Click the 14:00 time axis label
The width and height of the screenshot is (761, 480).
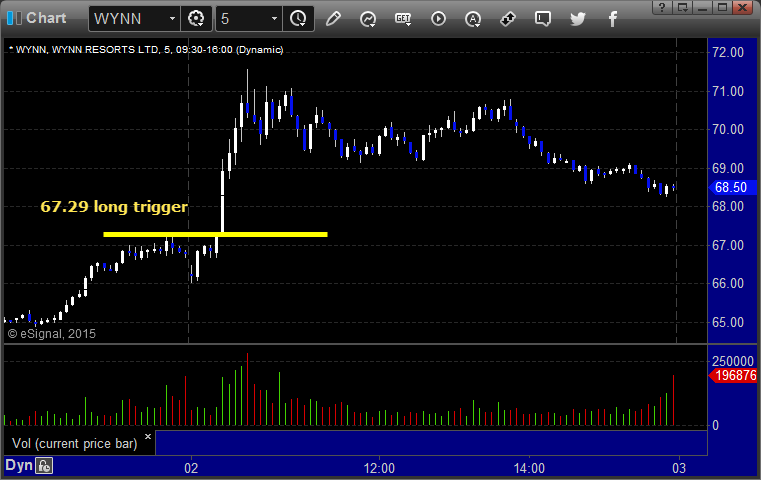tap(529, 468)
